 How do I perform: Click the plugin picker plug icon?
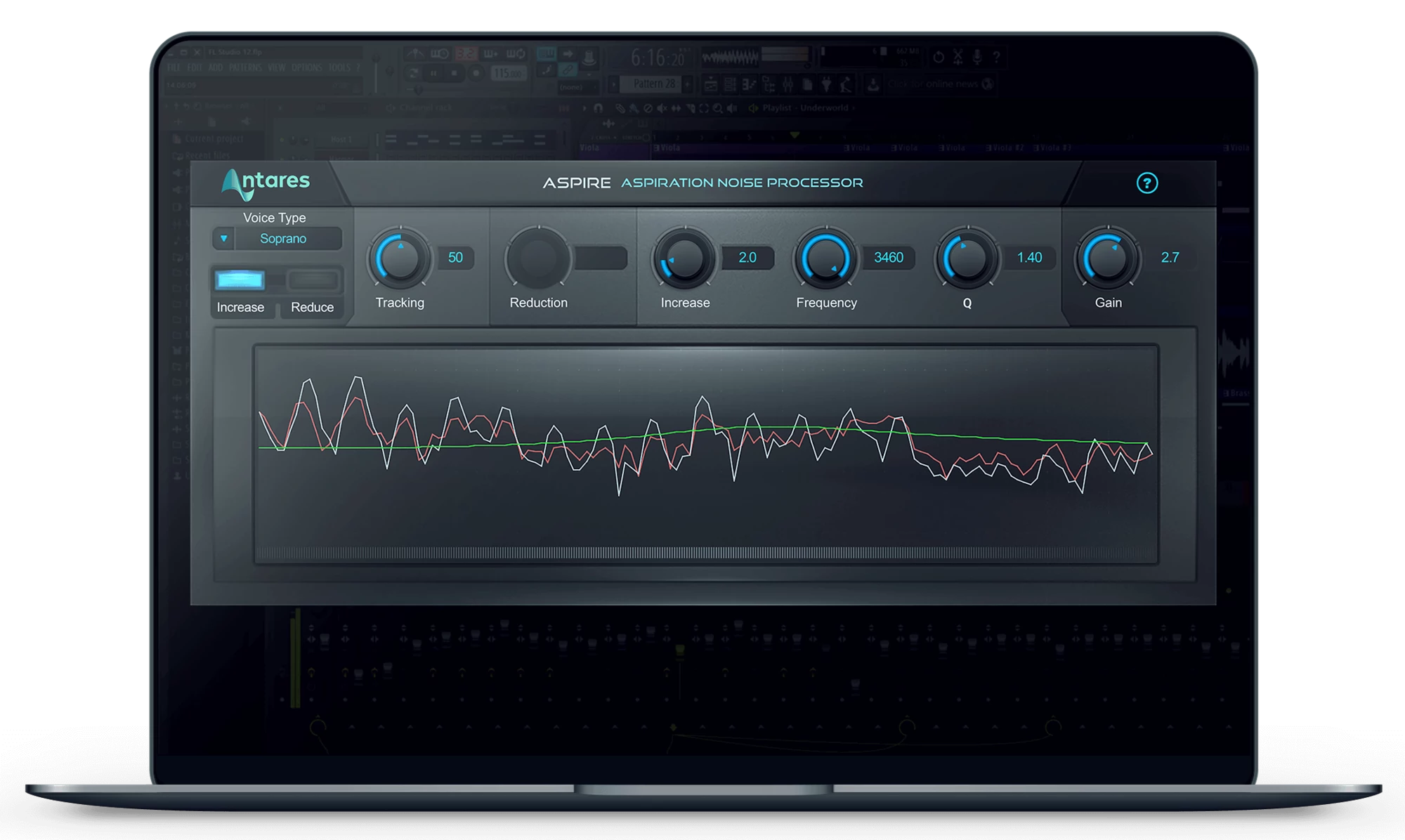point(826,85)
